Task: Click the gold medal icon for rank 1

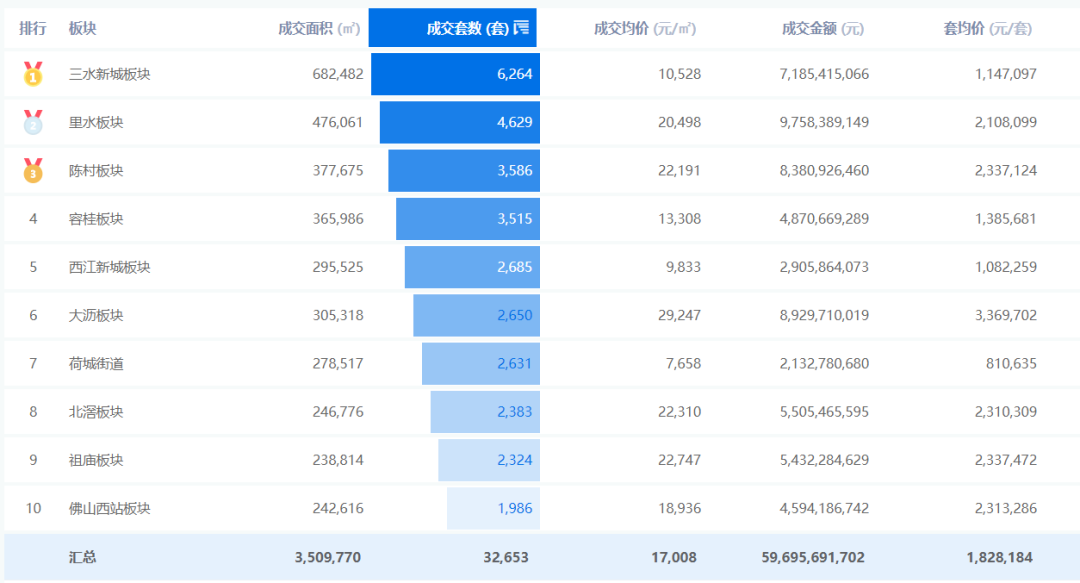Action: pyautogui.click(x=33, y=74)
